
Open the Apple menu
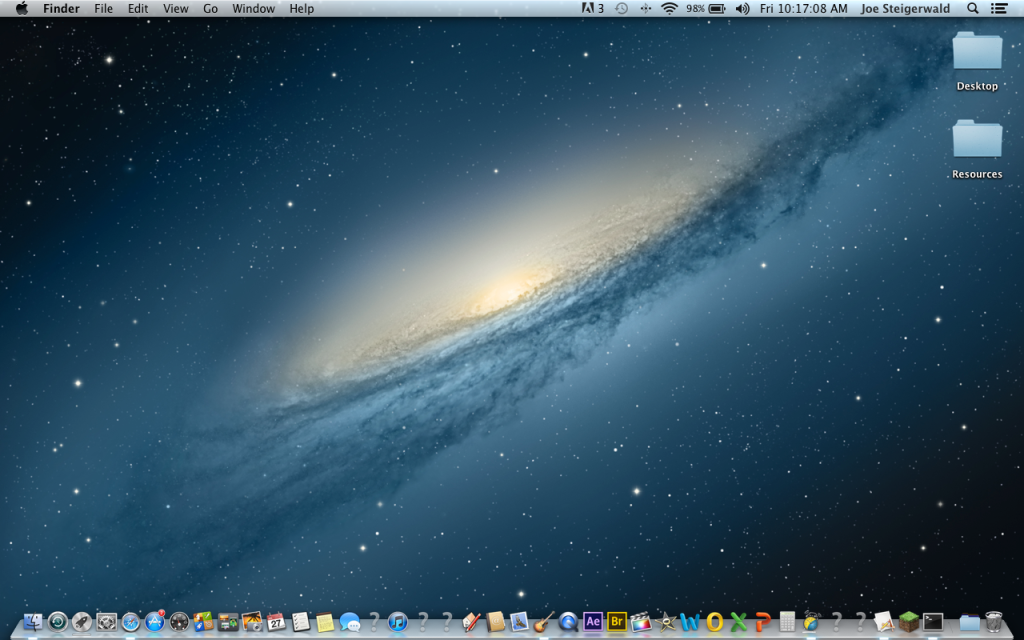(x=22, y=8)
